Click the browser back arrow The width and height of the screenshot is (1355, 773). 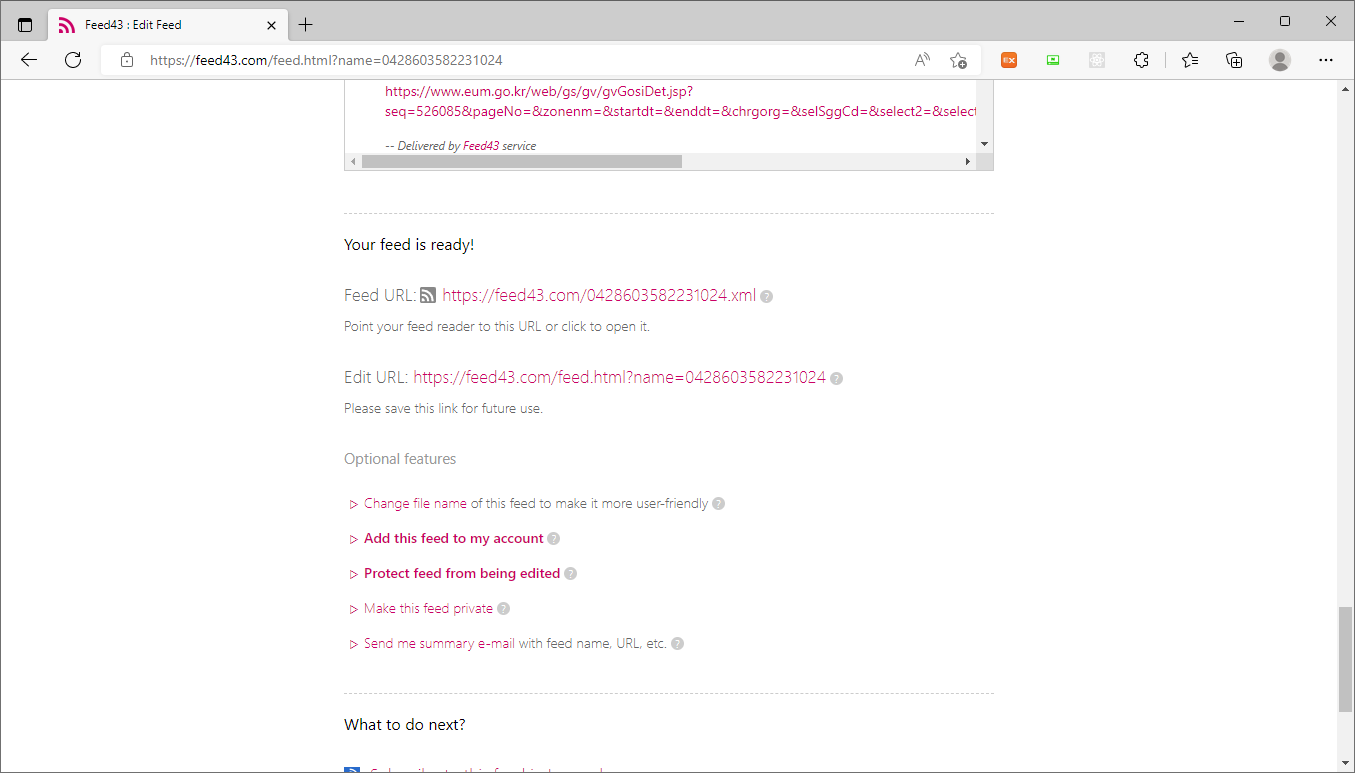[29, 60]
